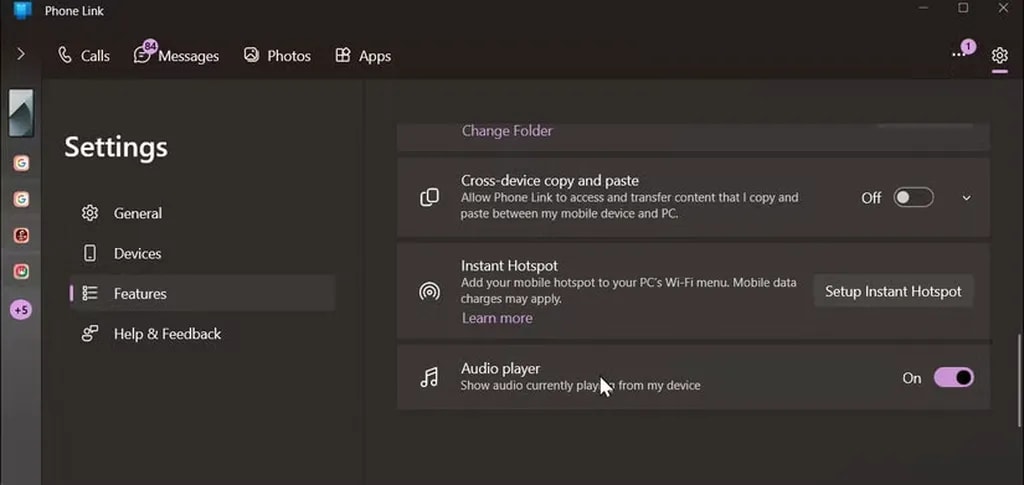
Task: Open the fourth red notification icon
Action: [x=21, y=271]
